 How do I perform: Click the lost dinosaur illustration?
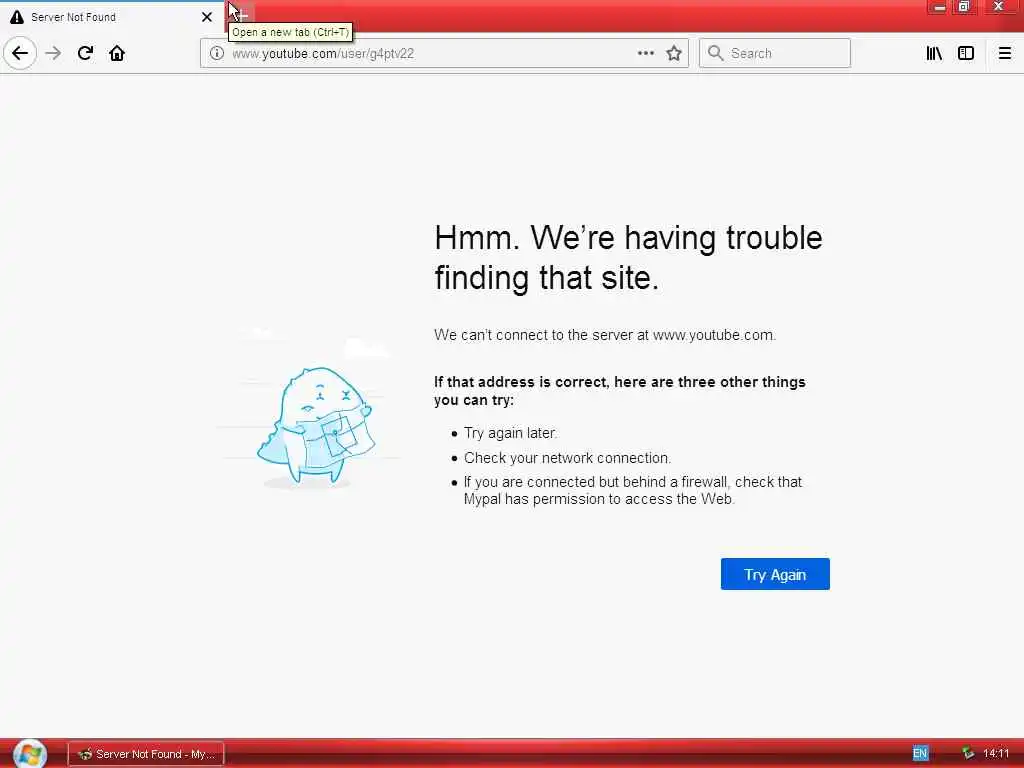point(316,426)
